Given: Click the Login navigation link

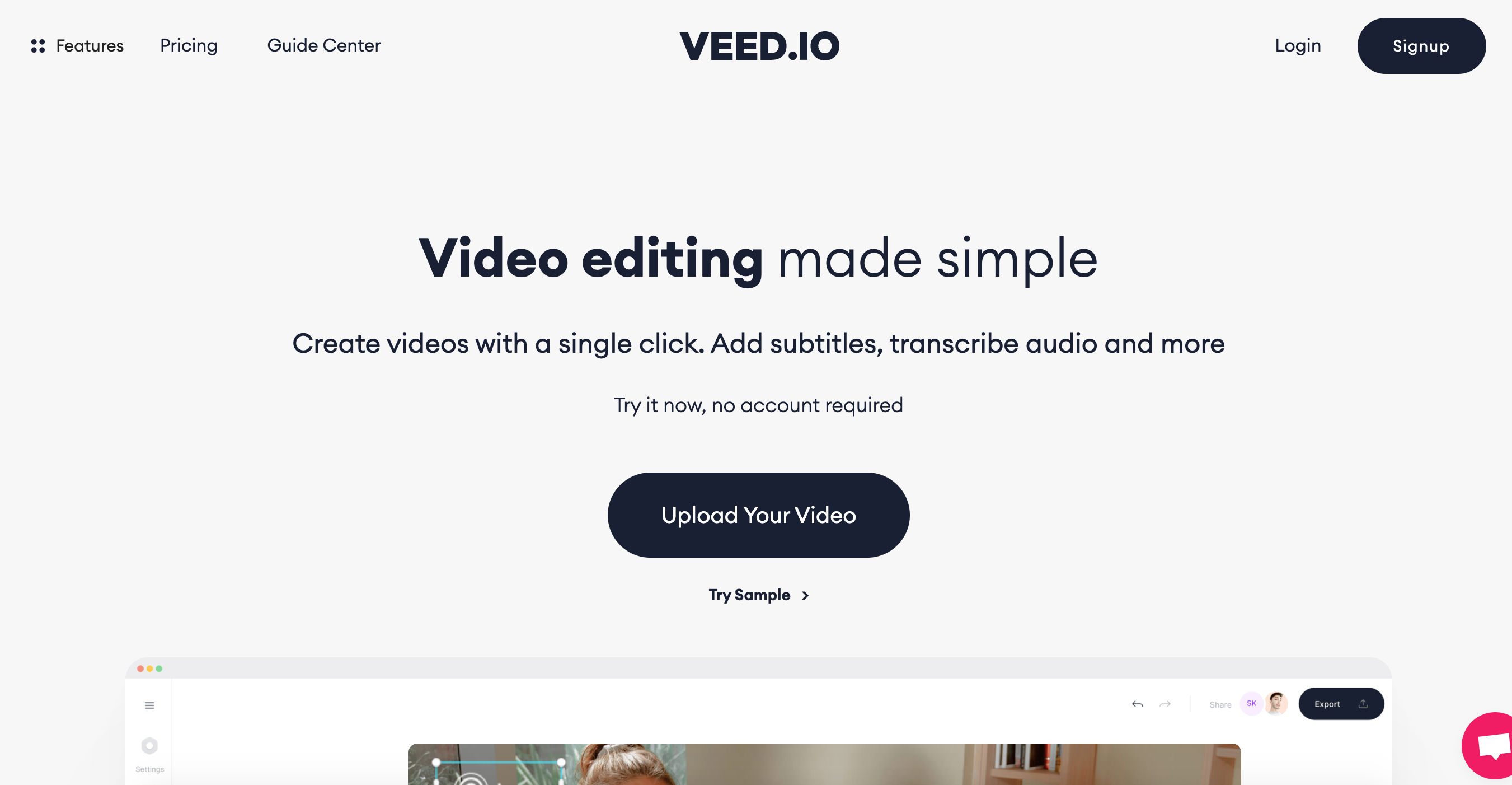Looking at the screenshot, I should coord(1298,45).
